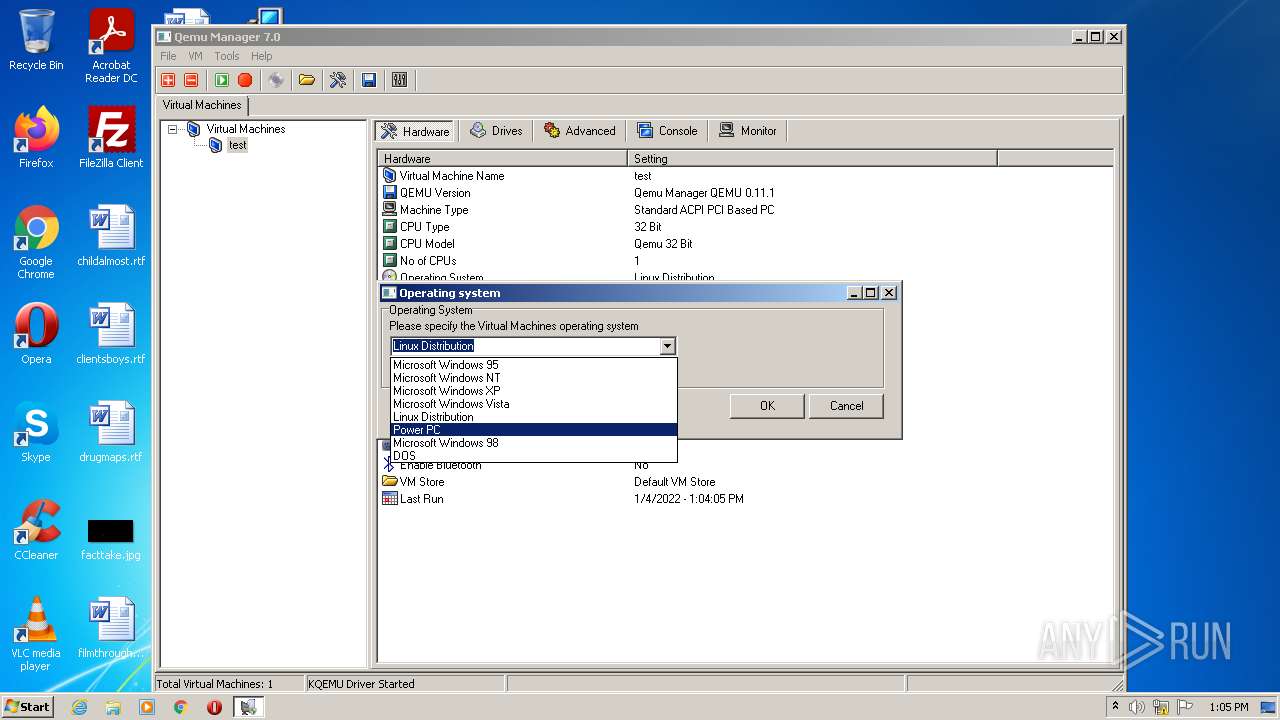
Task: Choose Microsoft Windows 98 from the list
Action: tap(533, 443)
